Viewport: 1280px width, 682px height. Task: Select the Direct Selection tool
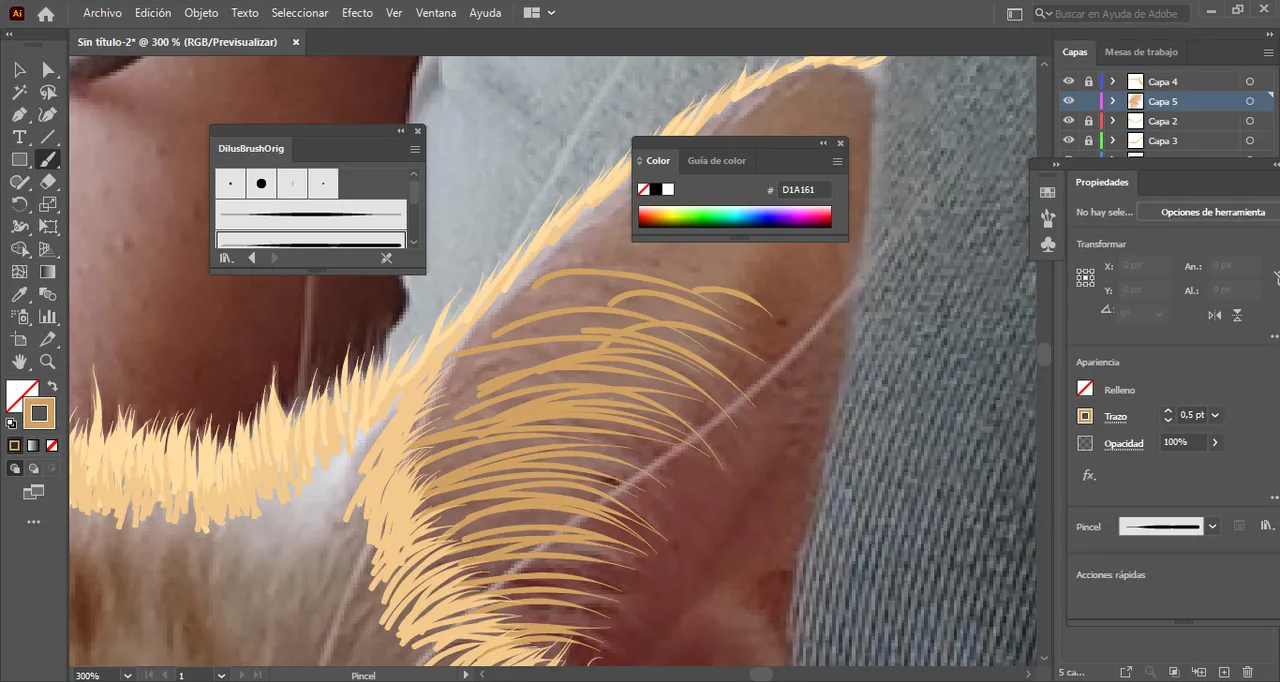pos(47,70)
